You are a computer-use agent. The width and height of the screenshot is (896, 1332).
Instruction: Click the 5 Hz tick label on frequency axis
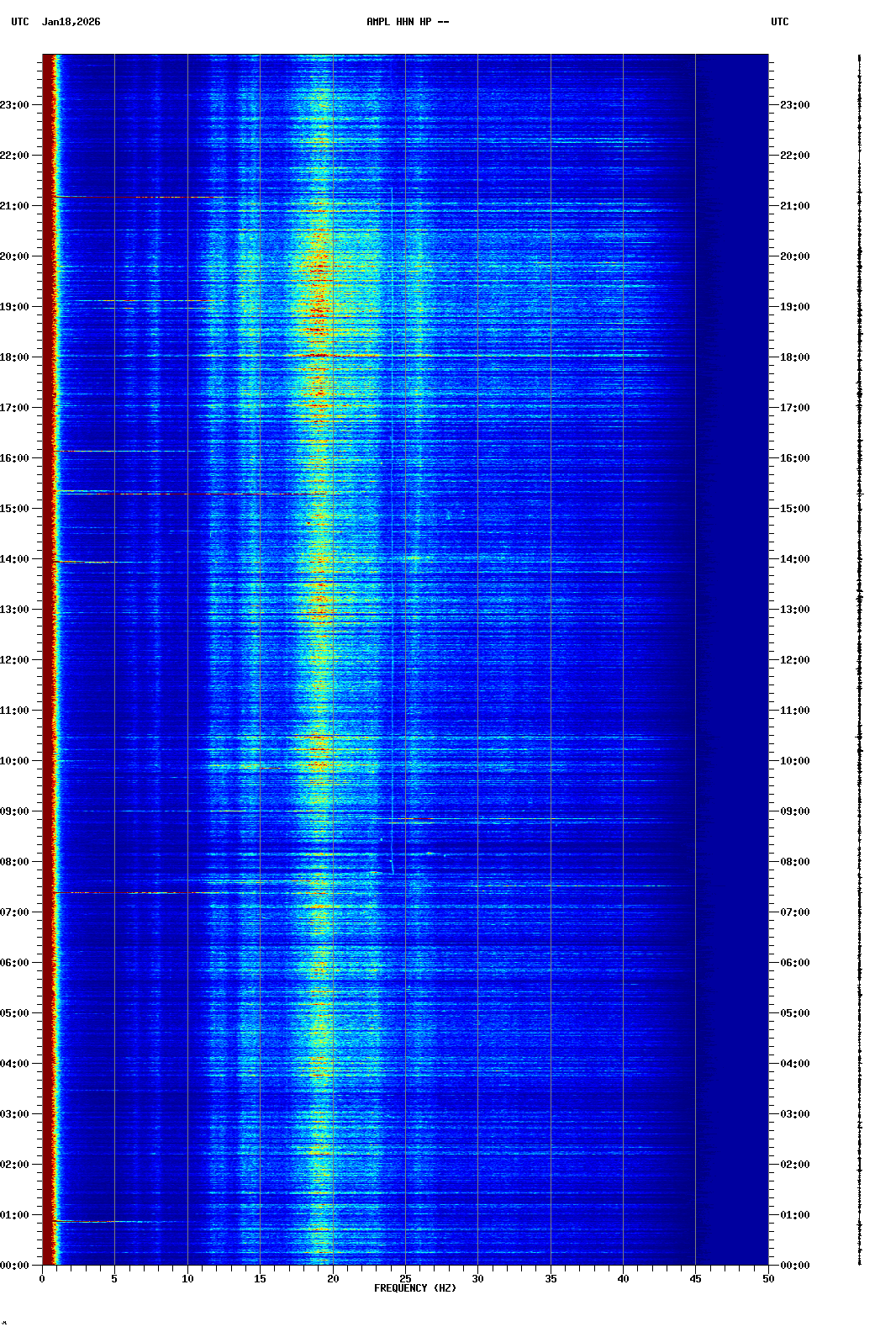pos(114,1279)
